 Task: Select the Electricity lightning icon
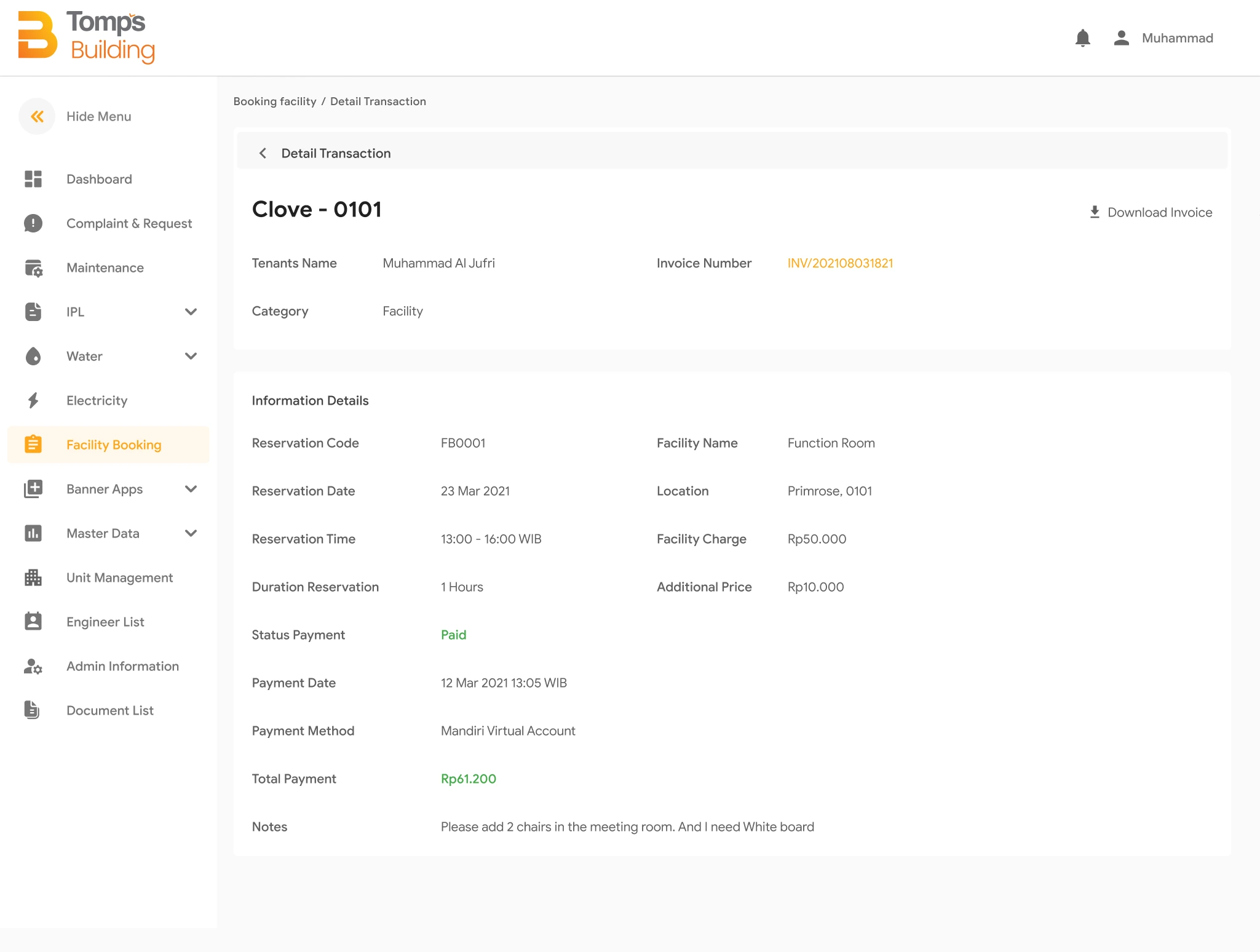click(33, 400)
